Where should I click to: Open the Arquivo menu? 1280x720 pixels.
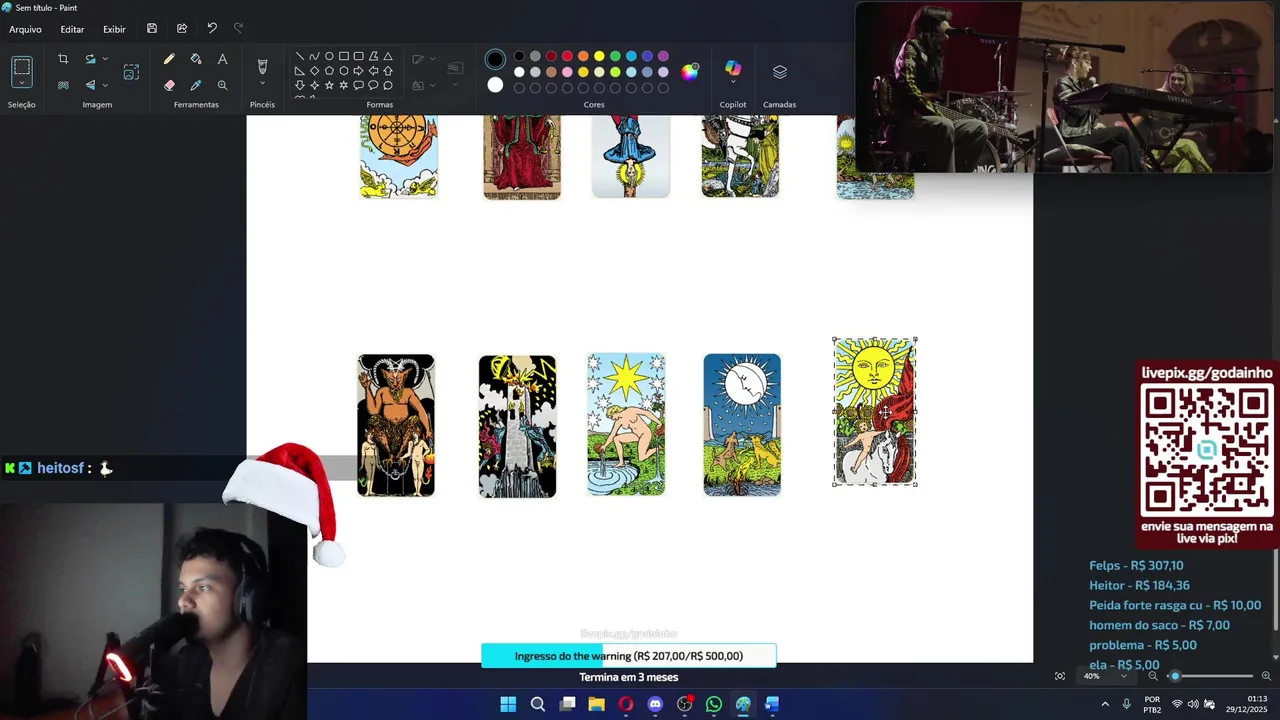[26, 29]
